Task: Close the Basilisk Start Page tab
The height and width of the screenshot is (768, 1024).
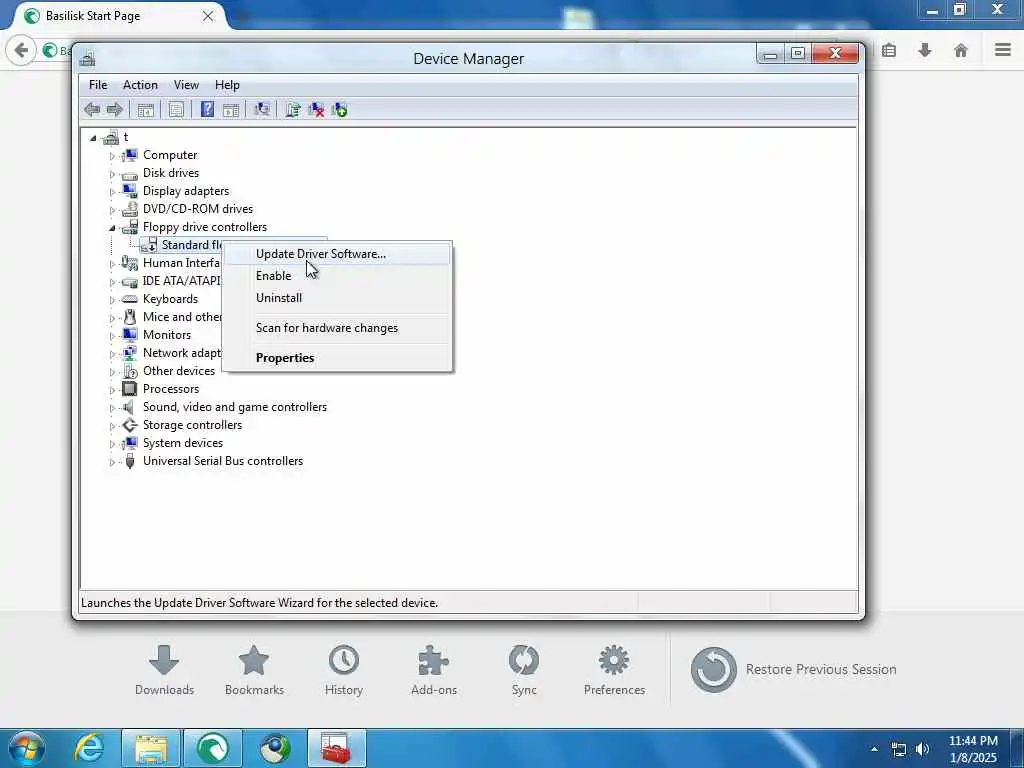Action: 208,16
